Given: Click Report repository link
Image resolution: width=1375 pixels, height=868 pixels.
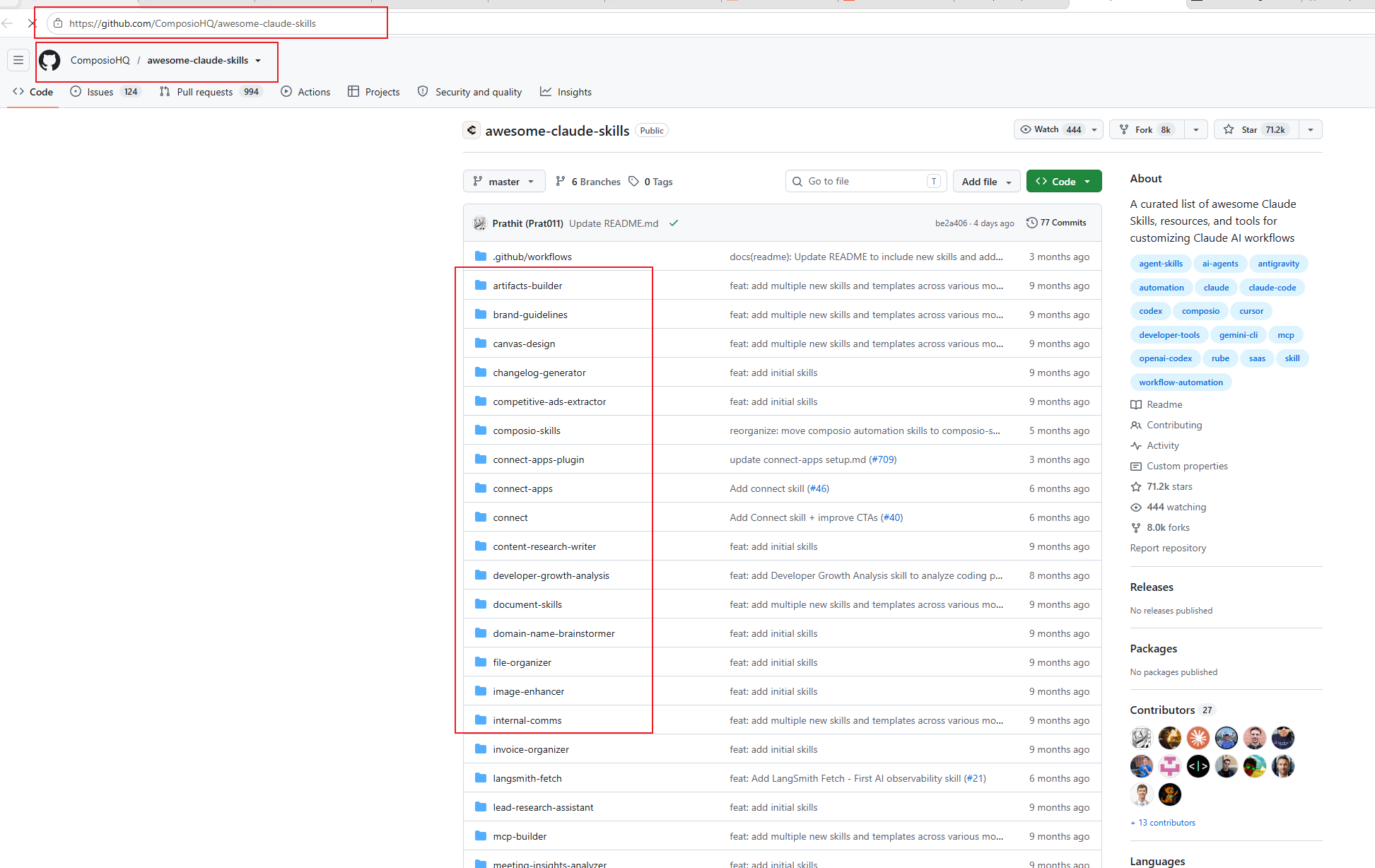Looking at the screenshot, I should coord(1168,548).
